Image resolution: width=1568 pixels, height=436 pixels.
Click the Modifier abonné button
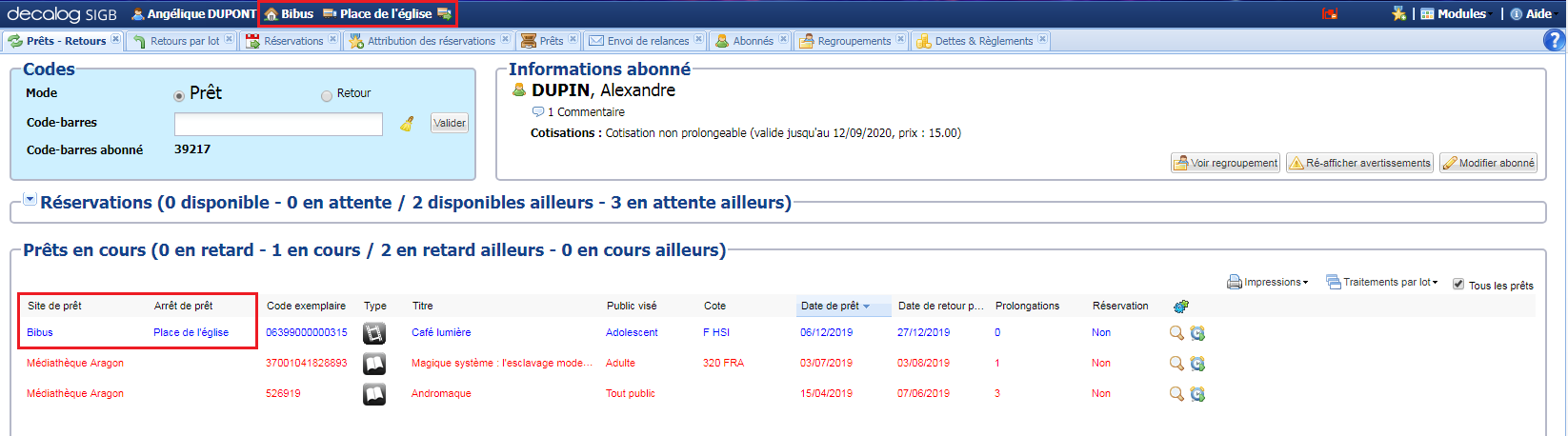pos(1487,163)
